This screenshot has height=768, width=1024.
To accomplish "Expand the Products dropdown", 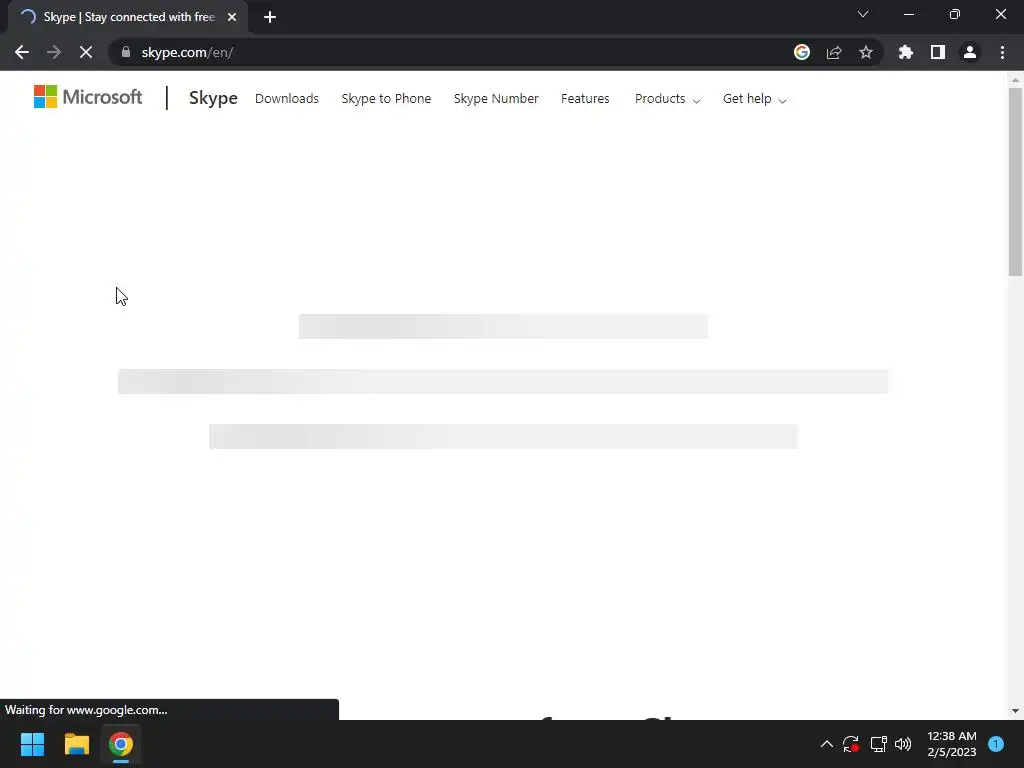I will [667, 99].
